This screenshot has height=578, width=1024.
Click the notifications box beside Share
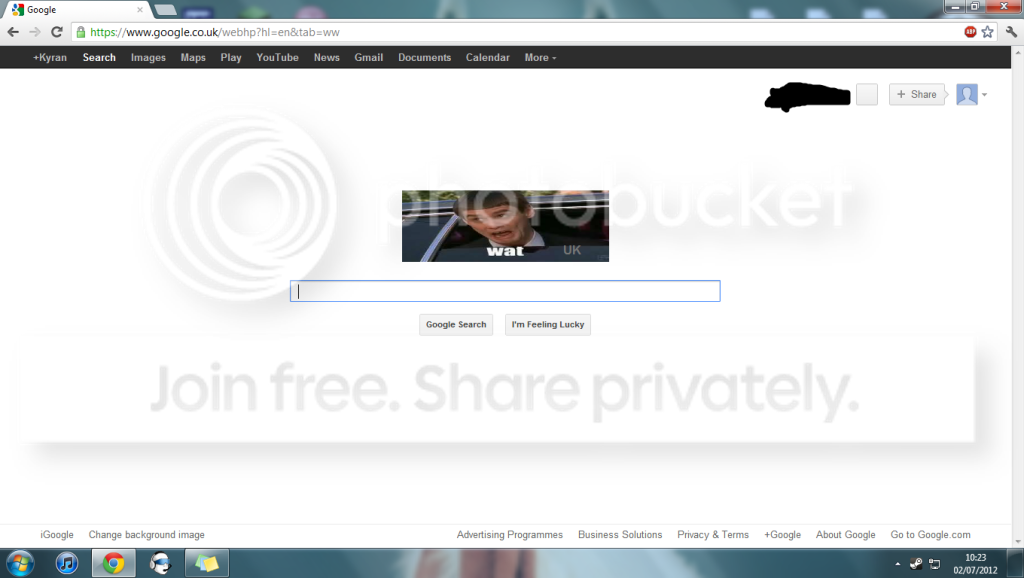[x=867, y=95]
